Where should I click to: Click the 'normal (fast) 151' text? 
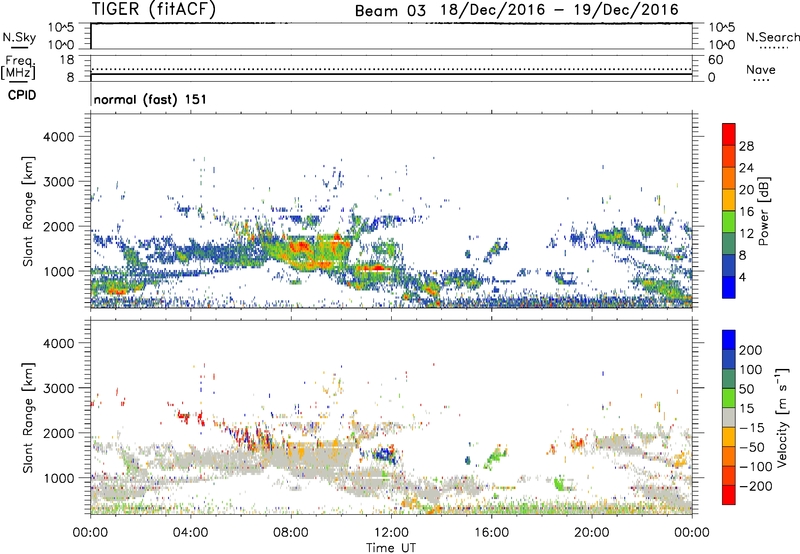pos(150,99)
